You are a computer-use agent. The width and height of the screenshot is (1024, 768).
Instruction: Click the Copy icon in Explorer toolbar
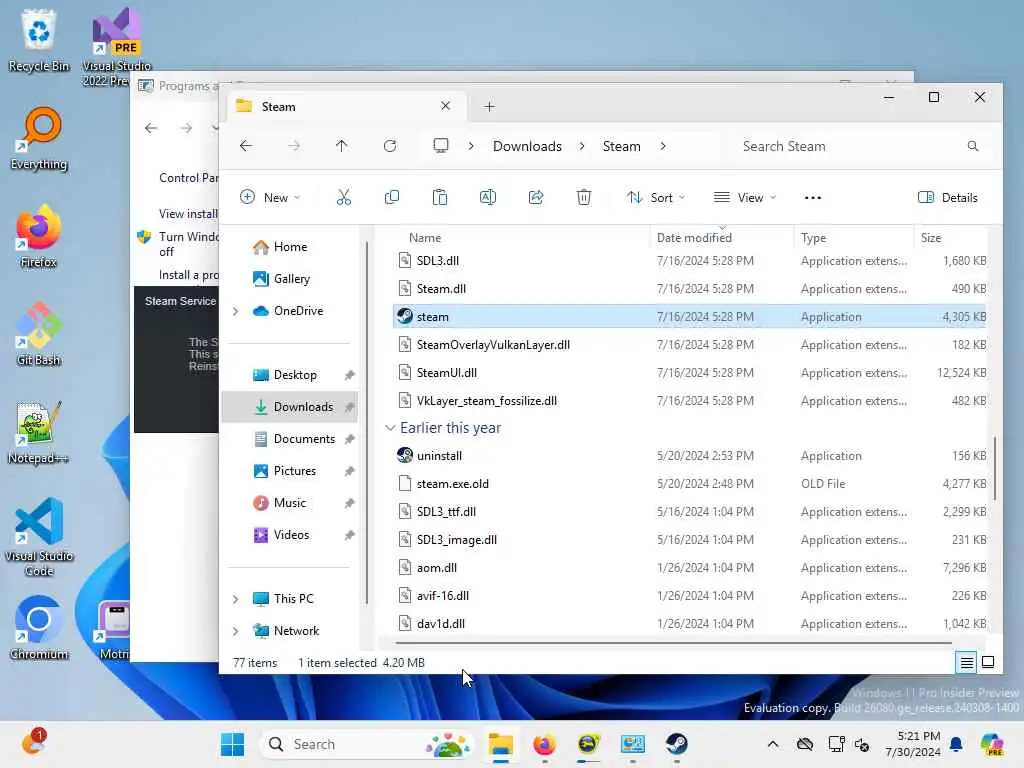(392, 197)
